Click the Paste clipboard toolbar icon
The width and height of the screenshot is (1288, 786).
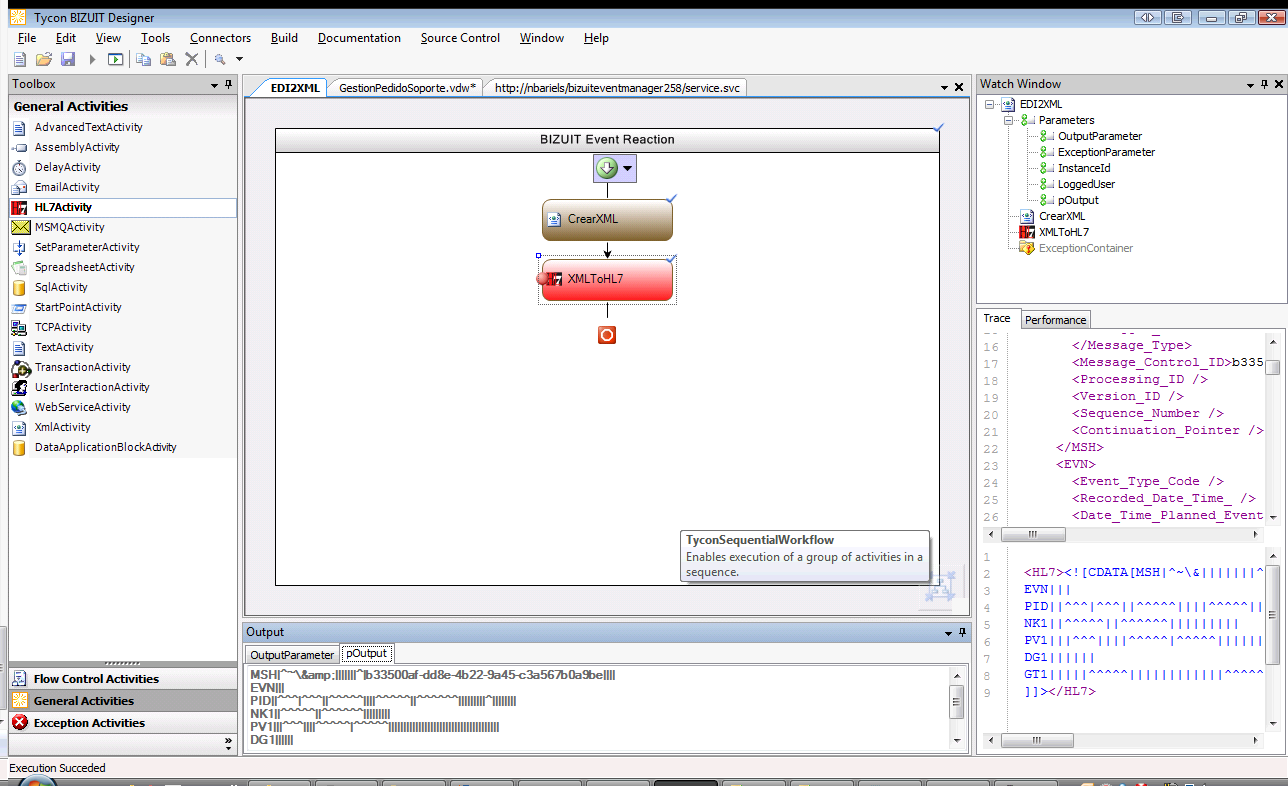[x=168, y=60]
